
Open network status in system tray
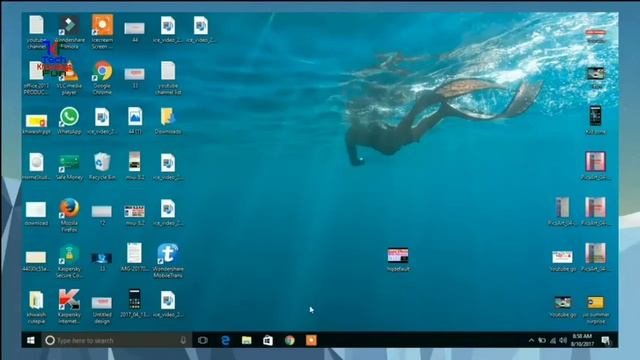click(x=553, y=340)
